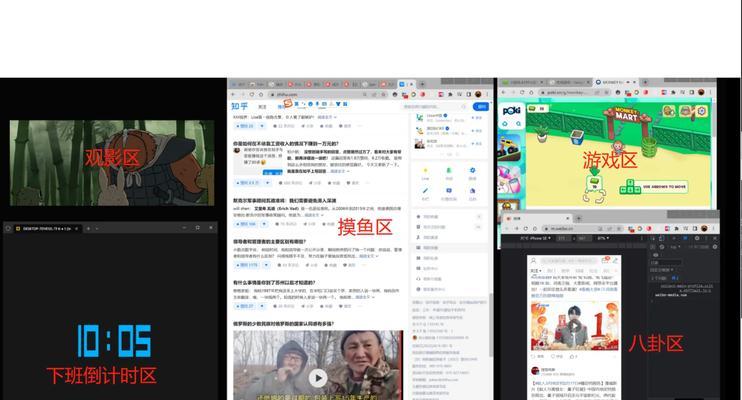The height and width of the screenshot is (400, 742).
Task: Like the Weibo video post
Action: point(574,356)
